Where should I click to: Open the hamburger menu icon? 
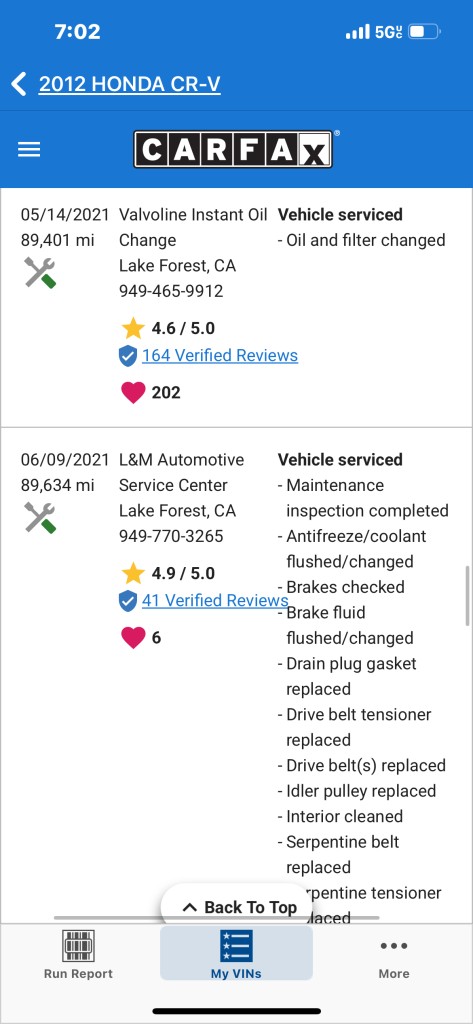pos(29,150)
